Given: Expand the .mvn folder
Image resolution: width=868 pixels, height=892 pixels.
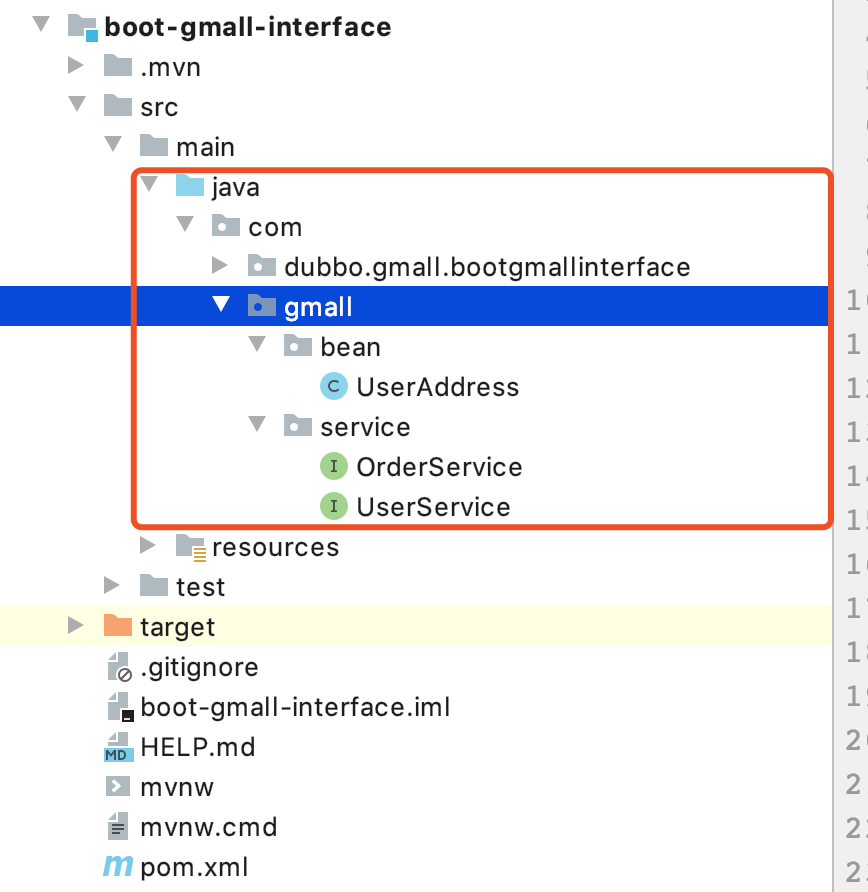Looking at the screenshot, I should pyautogui.click(x=75, y=66).
